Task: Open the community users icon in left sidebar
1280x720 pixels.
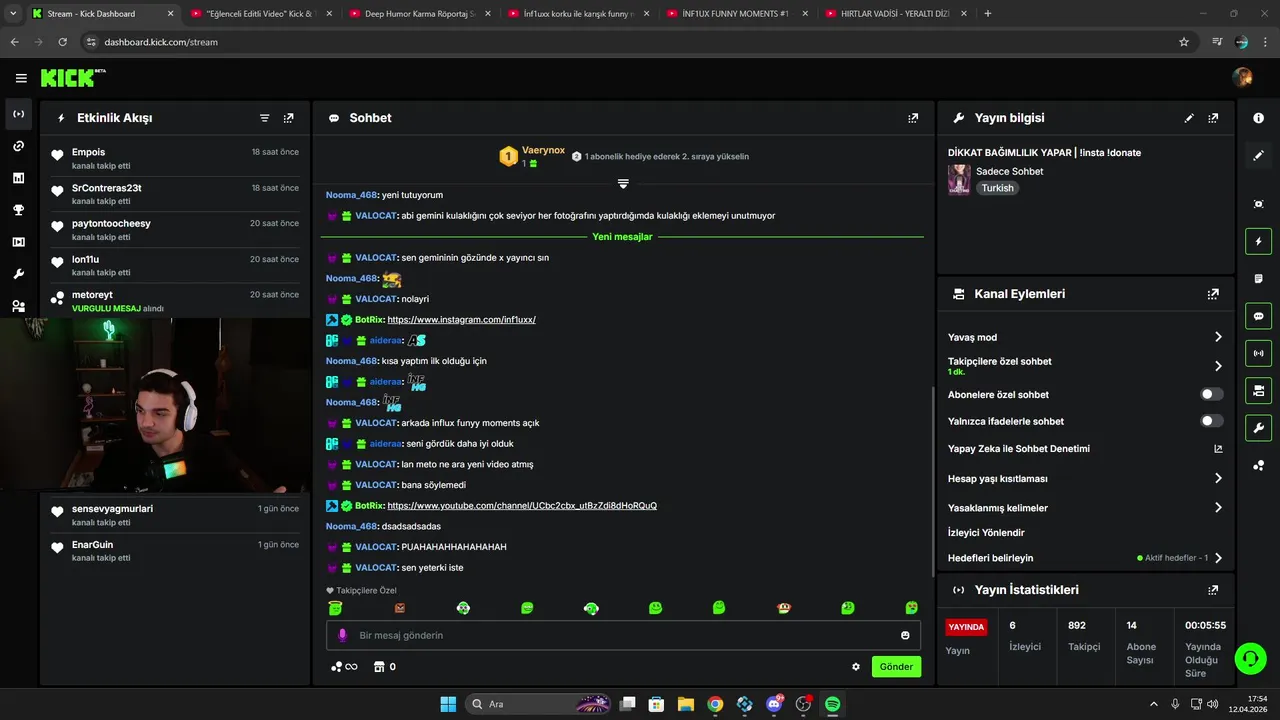Action: coord(18,306)
